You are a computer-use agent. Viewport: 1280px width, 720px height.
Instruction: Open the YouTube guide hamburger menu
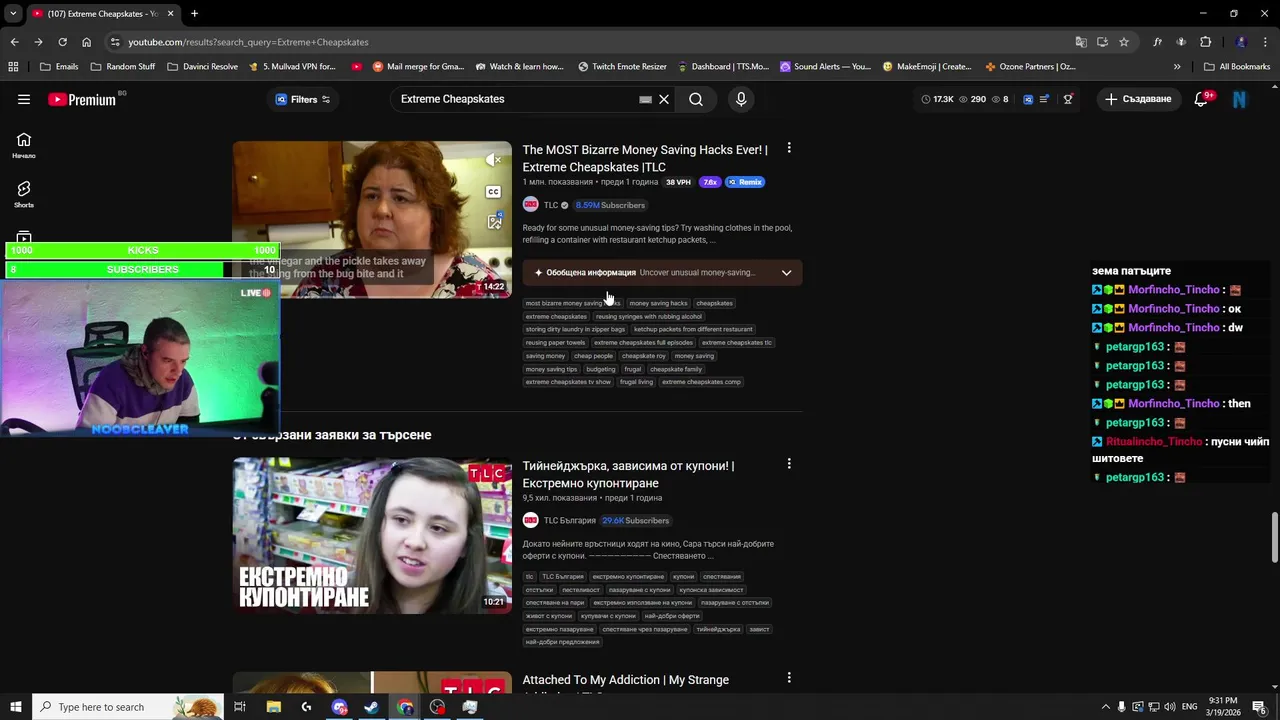(x=24, y=99)
